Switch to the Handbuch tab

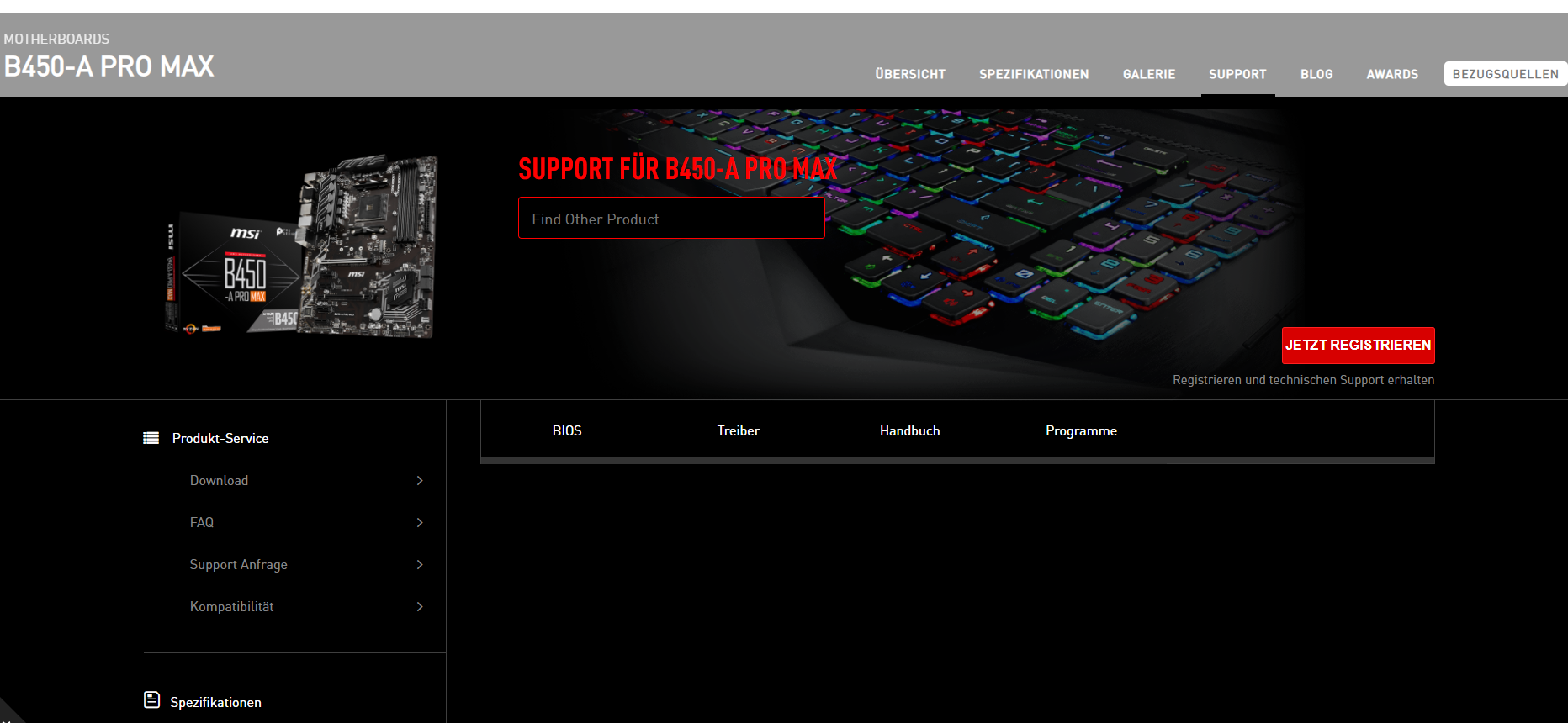[910, 430]
